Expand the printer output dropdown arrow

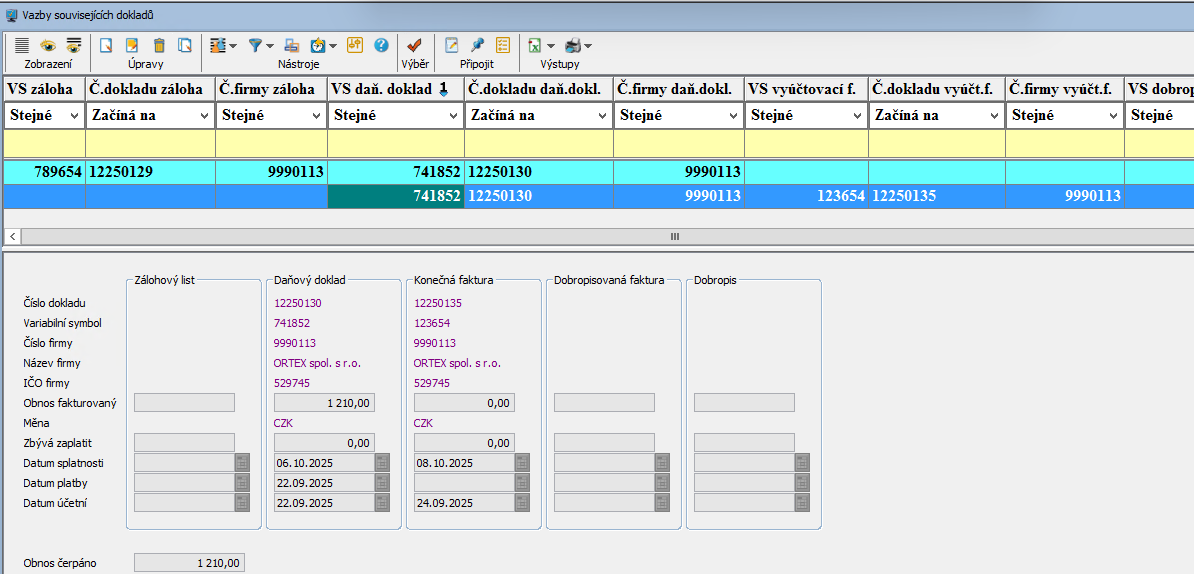588,46
